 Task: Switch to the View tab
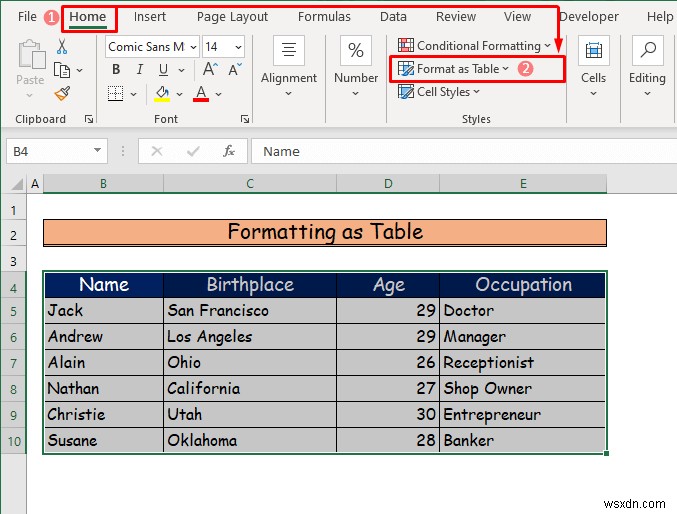517,16
